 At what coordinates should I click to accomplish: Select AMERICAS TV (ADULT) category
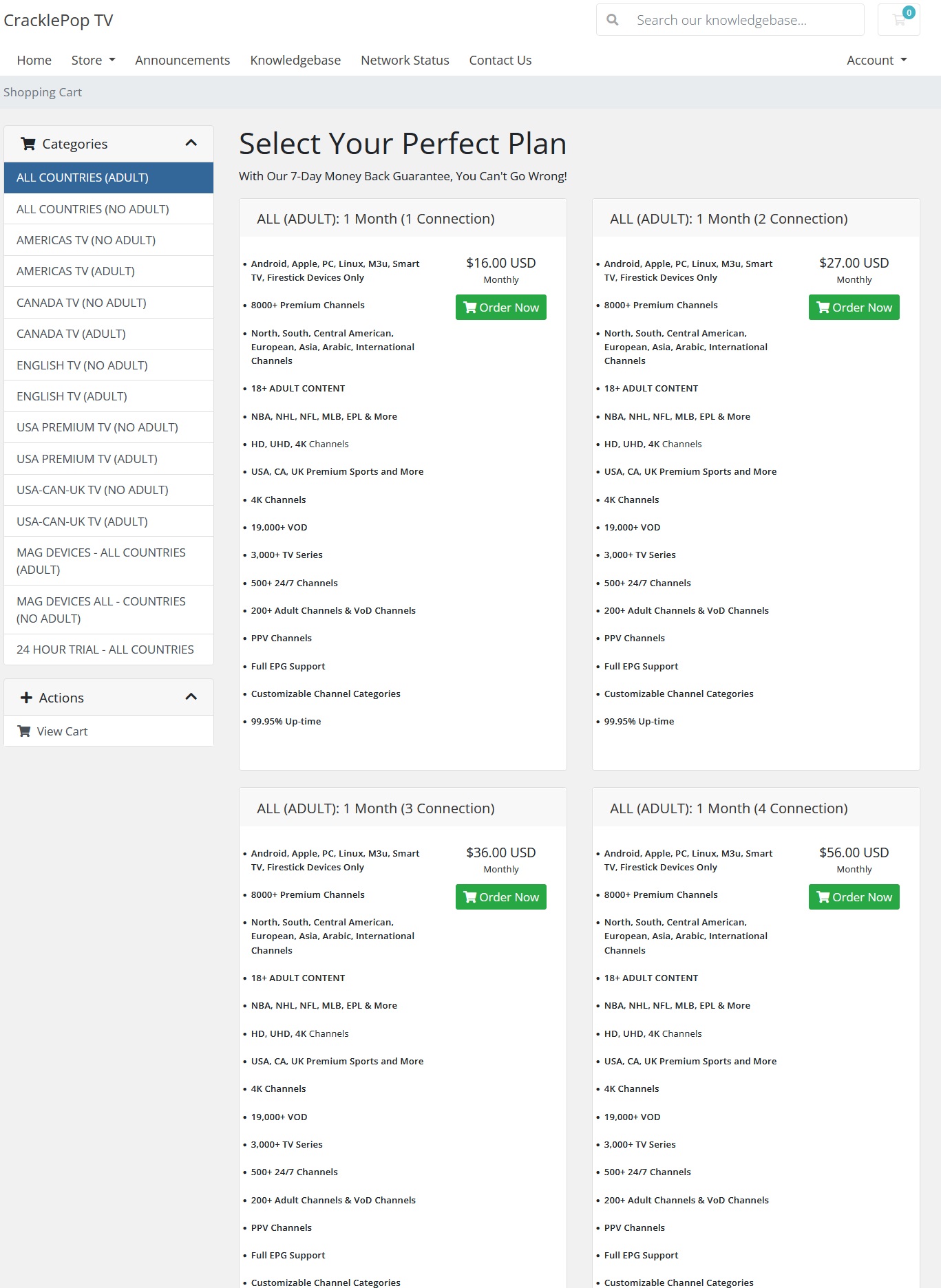point(109,271)
